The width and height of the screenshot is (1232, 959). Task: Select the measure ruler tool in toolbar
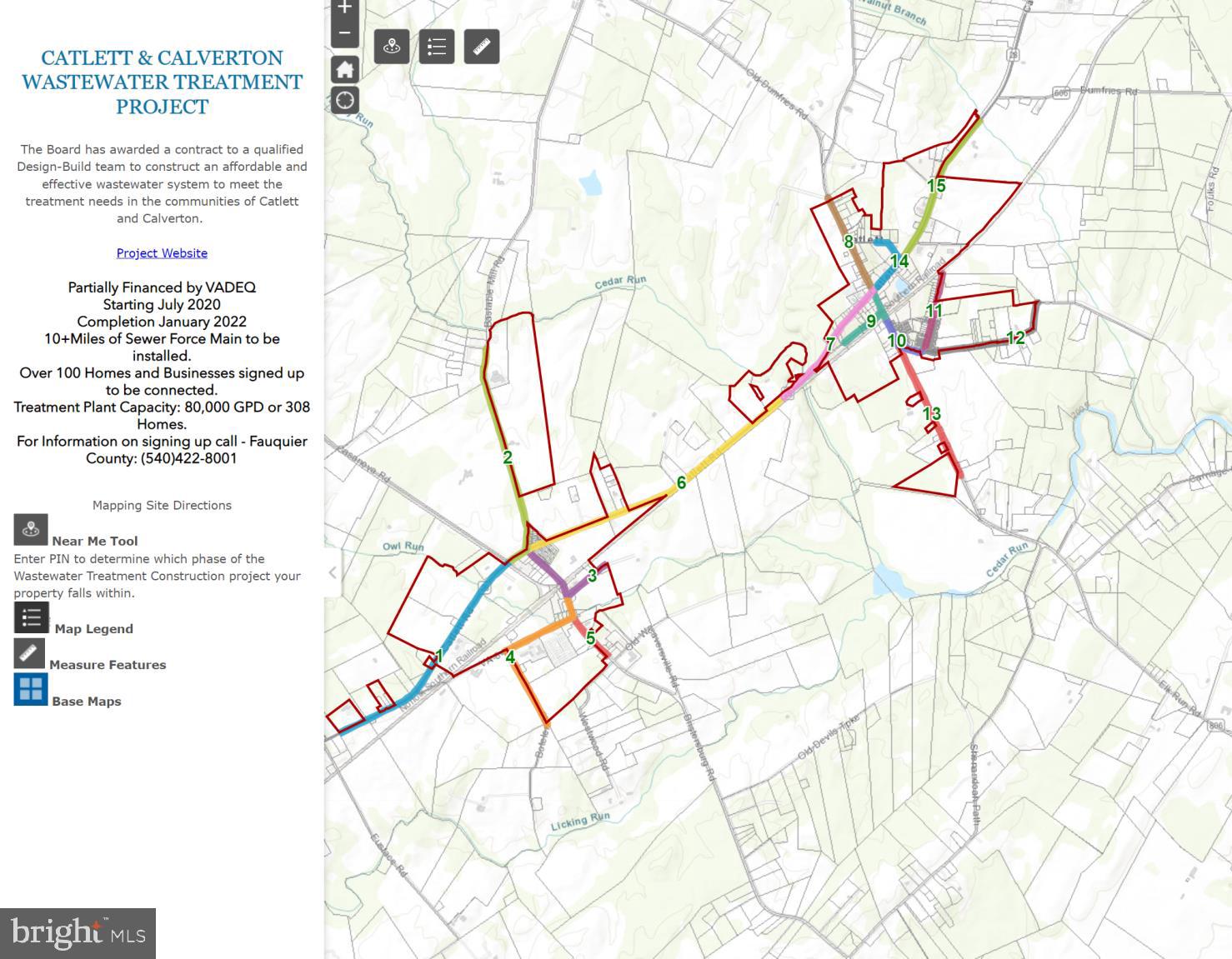tap(482, 47)
